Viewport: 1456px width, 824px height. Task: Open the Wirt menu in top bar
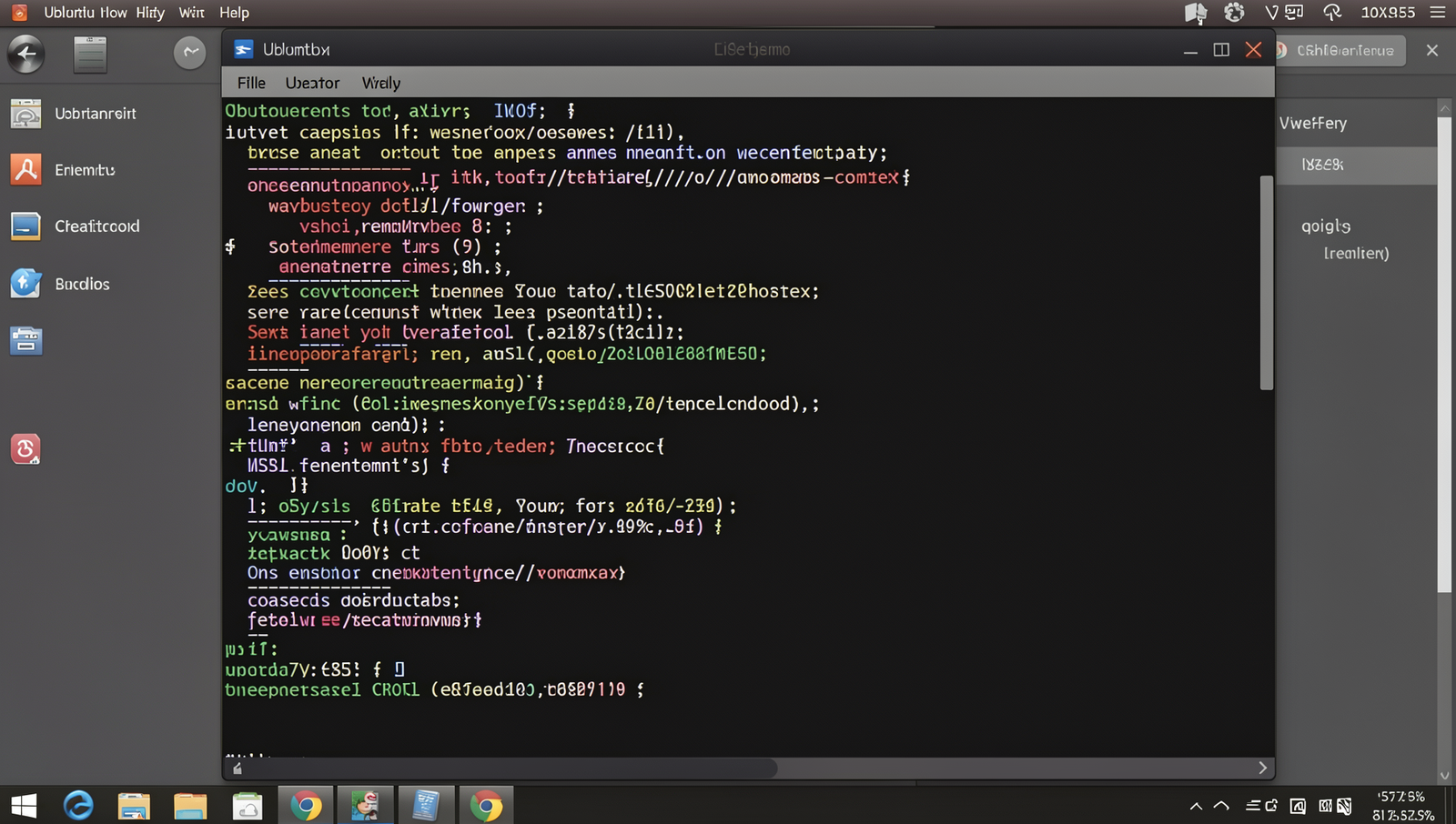tap(191, 13)
